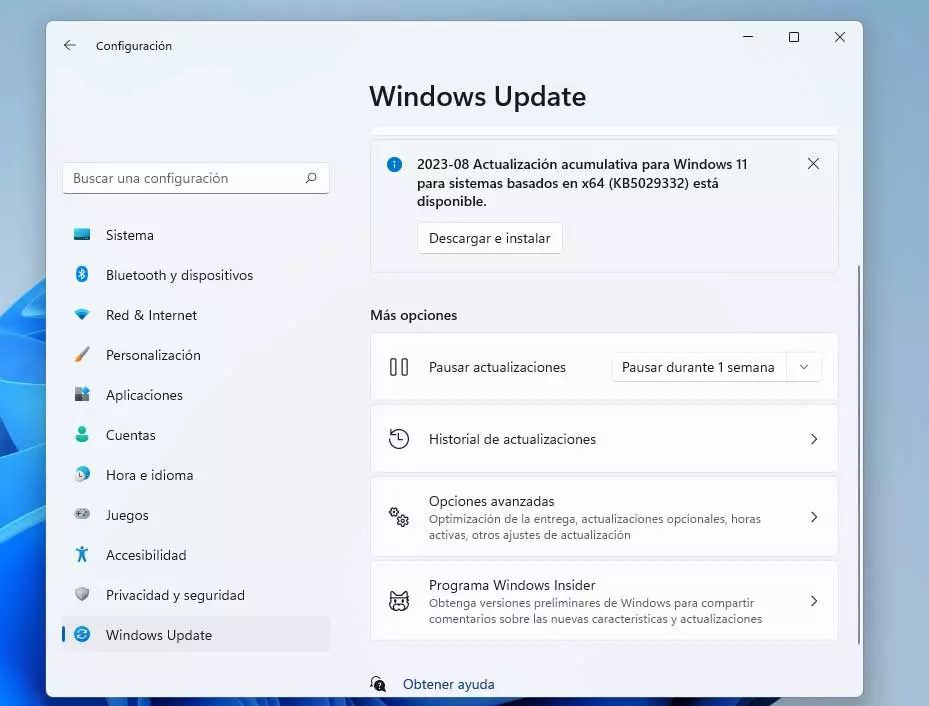Maximize the Configuración window
The image size is (929, 706).
pyautogui.click(x=794, y=37)
